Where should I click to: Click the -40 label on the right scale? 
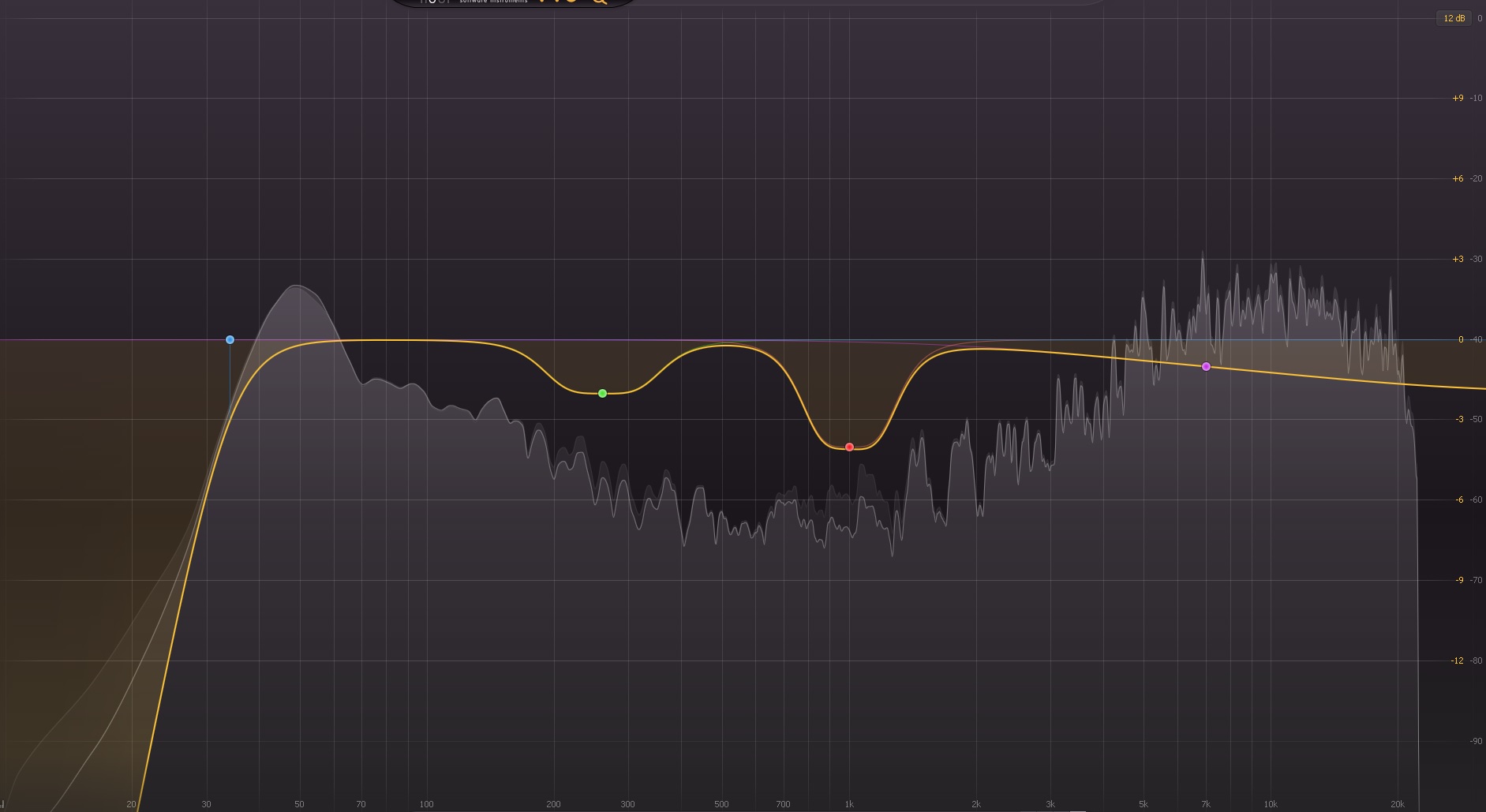pyautogui.click(x=1477, y=339)
